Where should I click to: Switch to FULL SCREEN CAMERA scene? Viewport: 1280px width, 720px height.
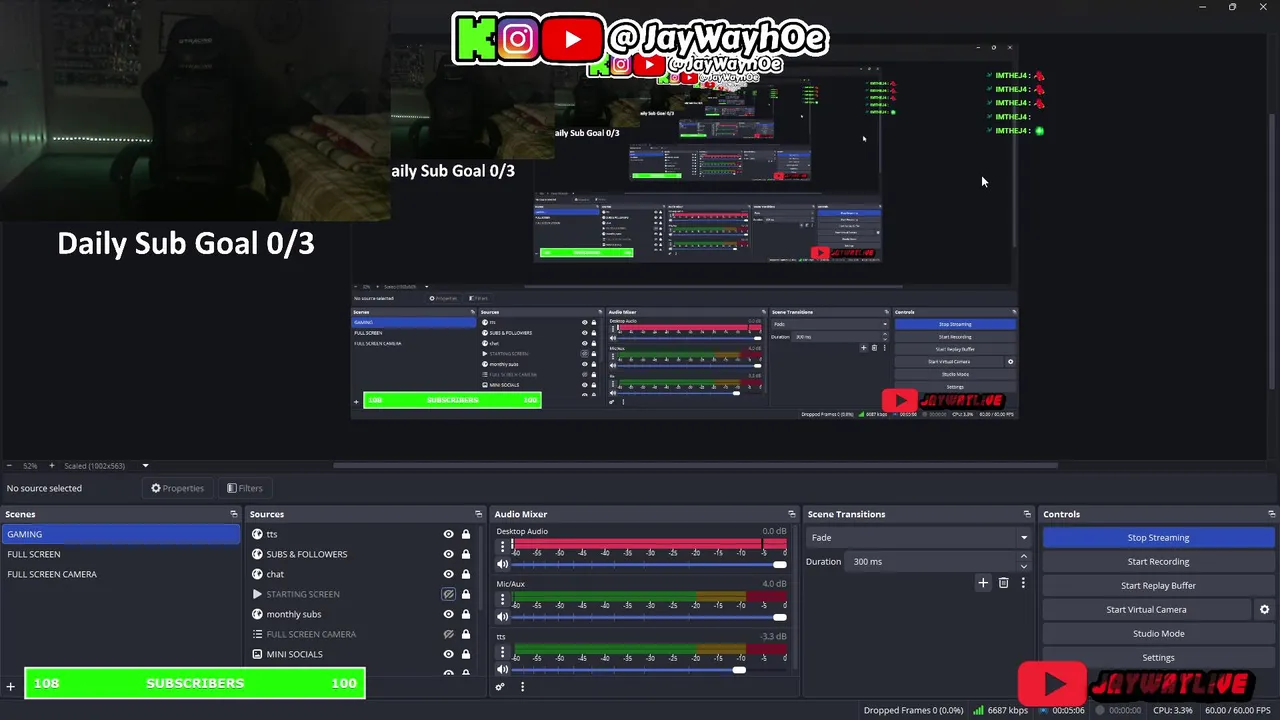[121, 574]
